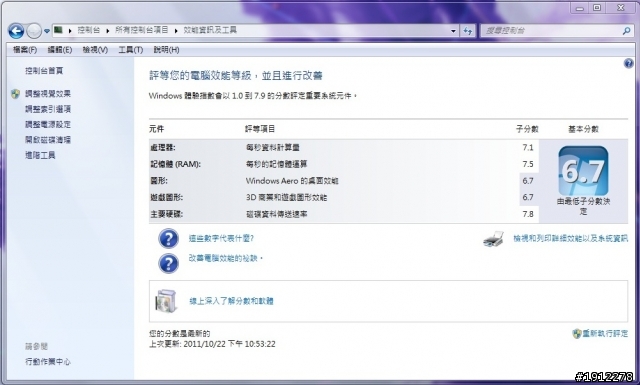
Task: Click the blue help icon at top right
Action: pos(628,63)
